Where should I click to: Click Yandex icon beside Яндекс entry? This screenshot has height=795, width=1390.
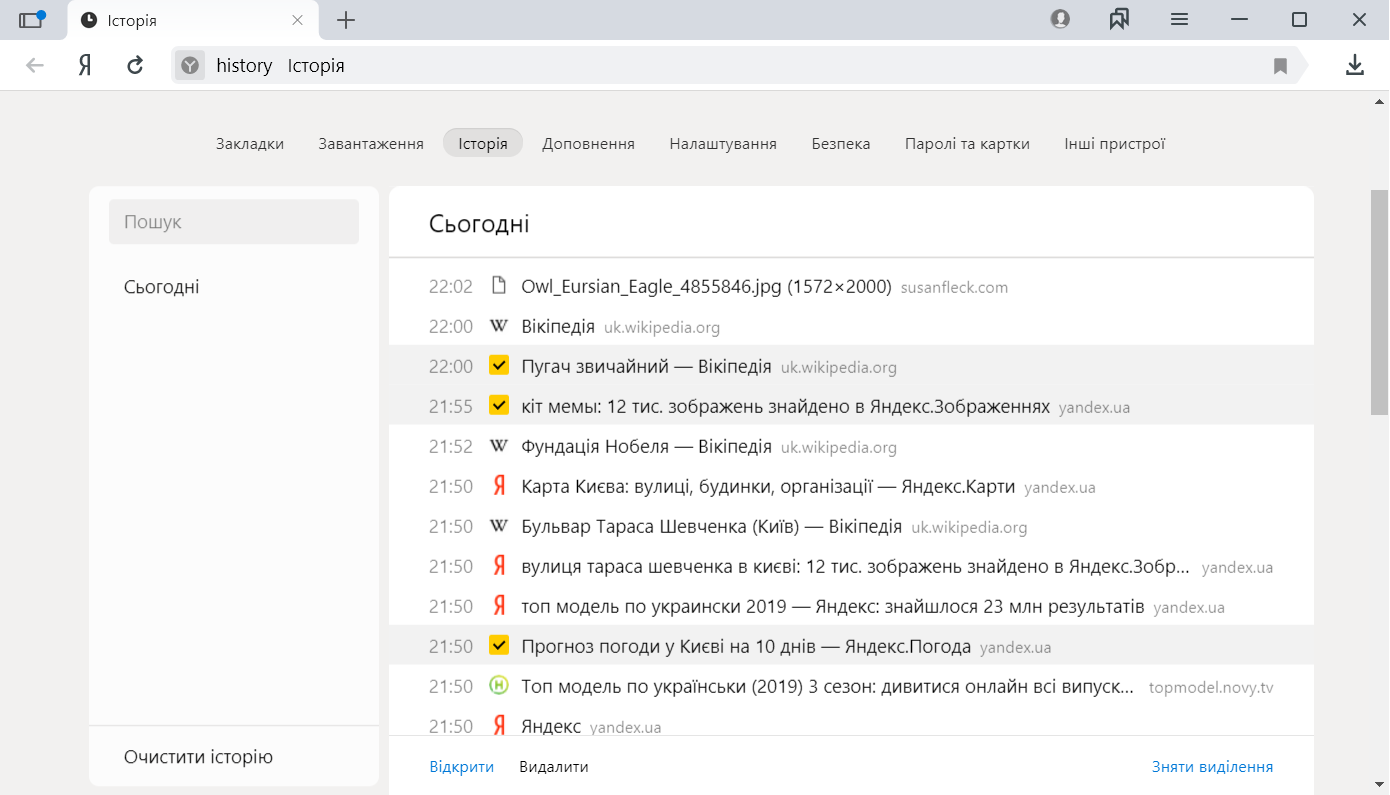499,726
